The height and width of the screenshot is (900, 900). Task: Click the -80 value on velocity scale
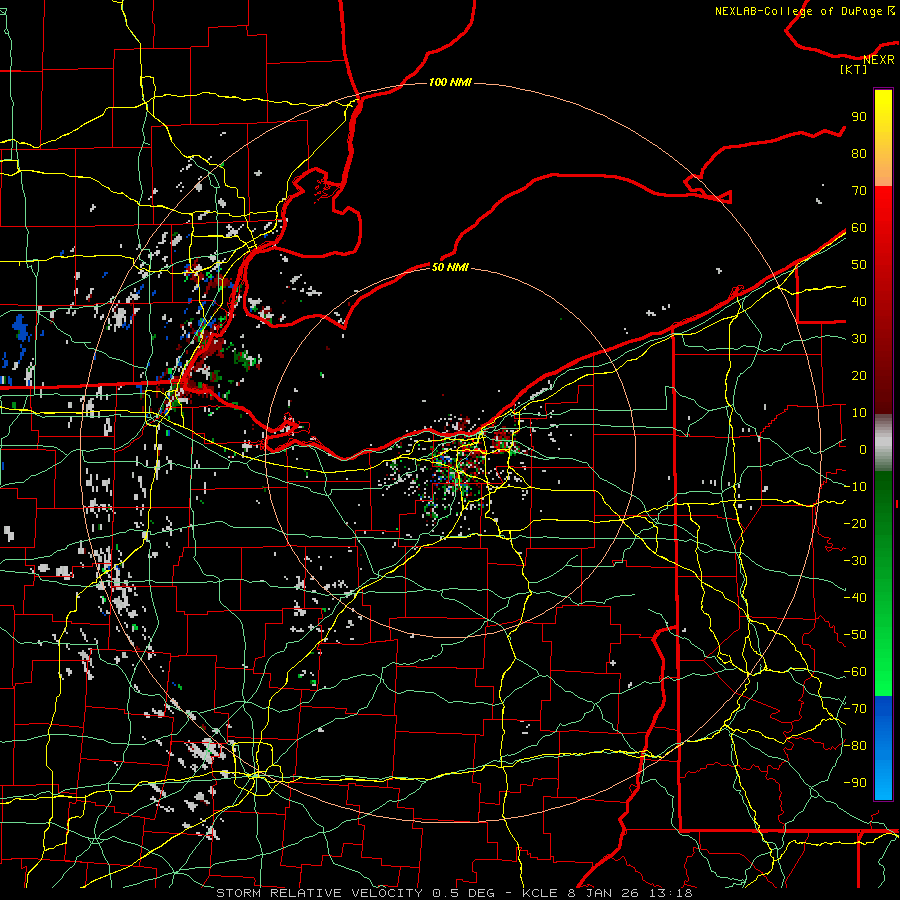click(x=855, y=746)
